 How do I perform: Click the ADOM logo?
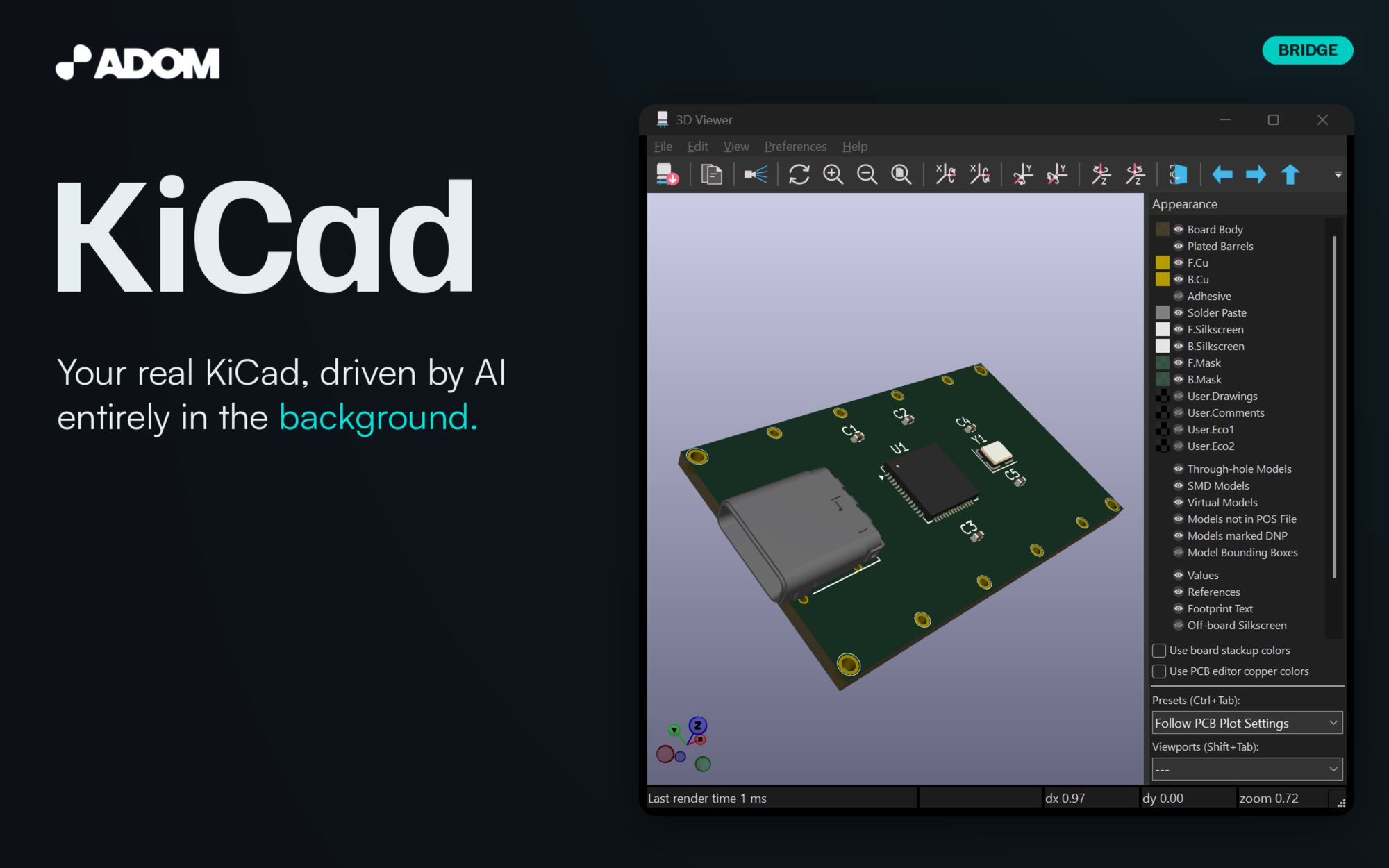click(x=138, y=62)
